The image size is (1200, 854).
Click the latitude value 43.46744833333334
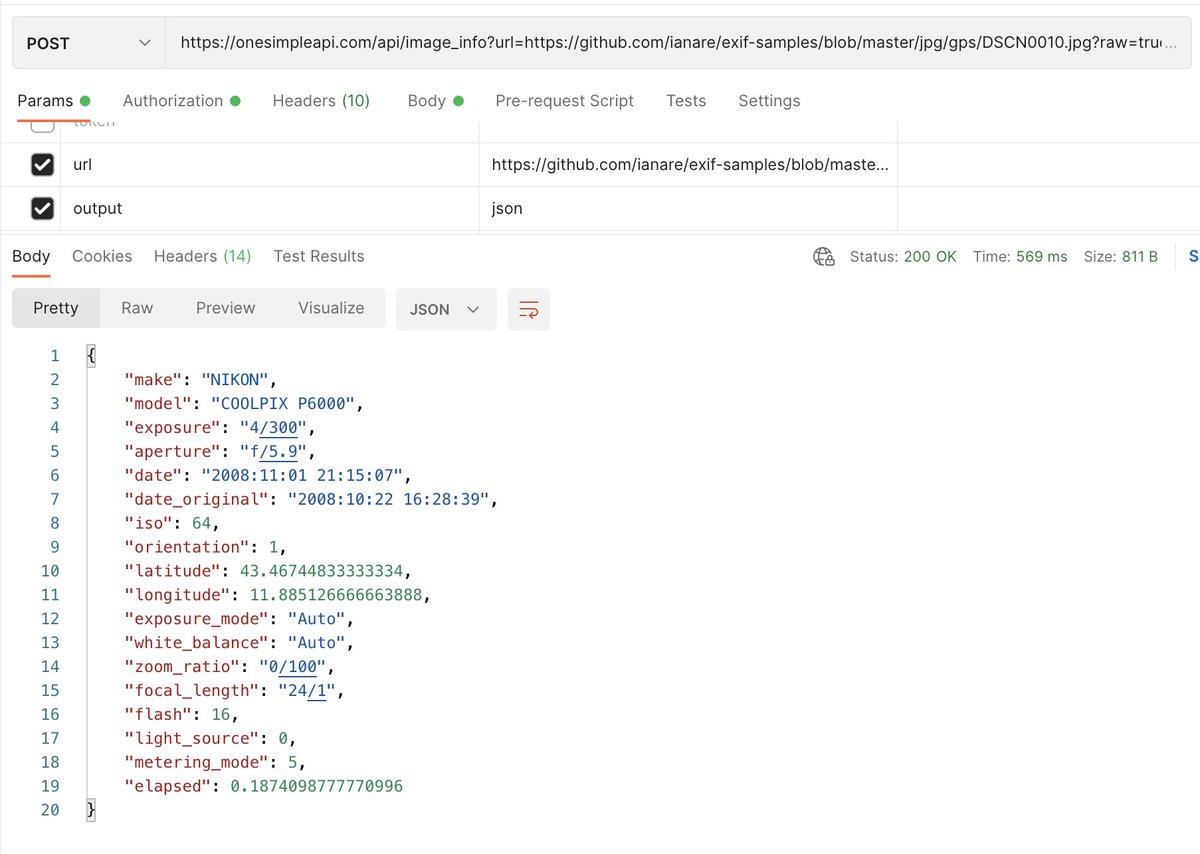(323, 571)
